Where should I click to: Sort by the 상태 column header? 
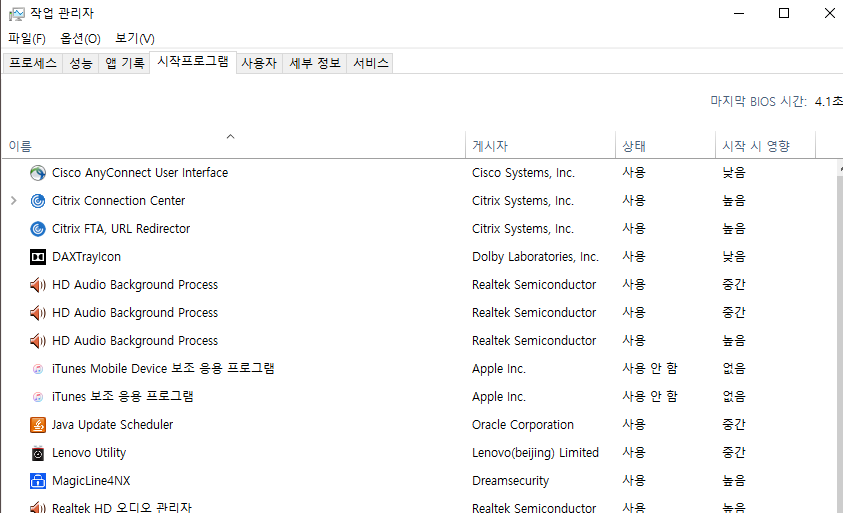pyautogui.click(x=665, y=146)
